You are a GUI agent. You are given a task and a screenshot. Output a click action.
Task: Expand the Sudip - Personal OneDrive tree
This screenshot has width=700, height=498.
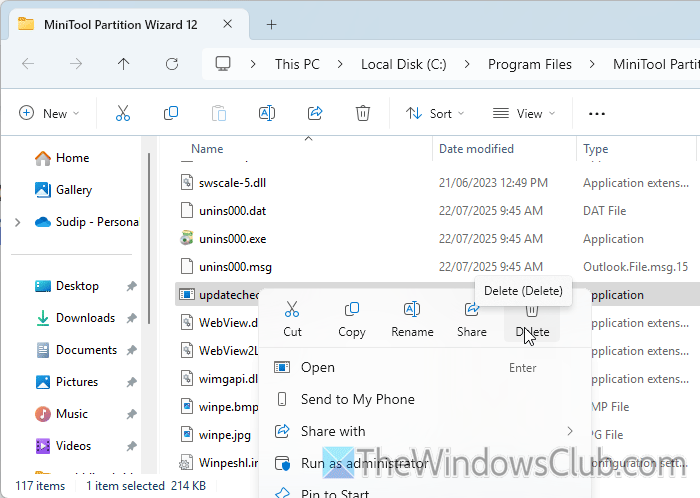[x=17, y=222]
